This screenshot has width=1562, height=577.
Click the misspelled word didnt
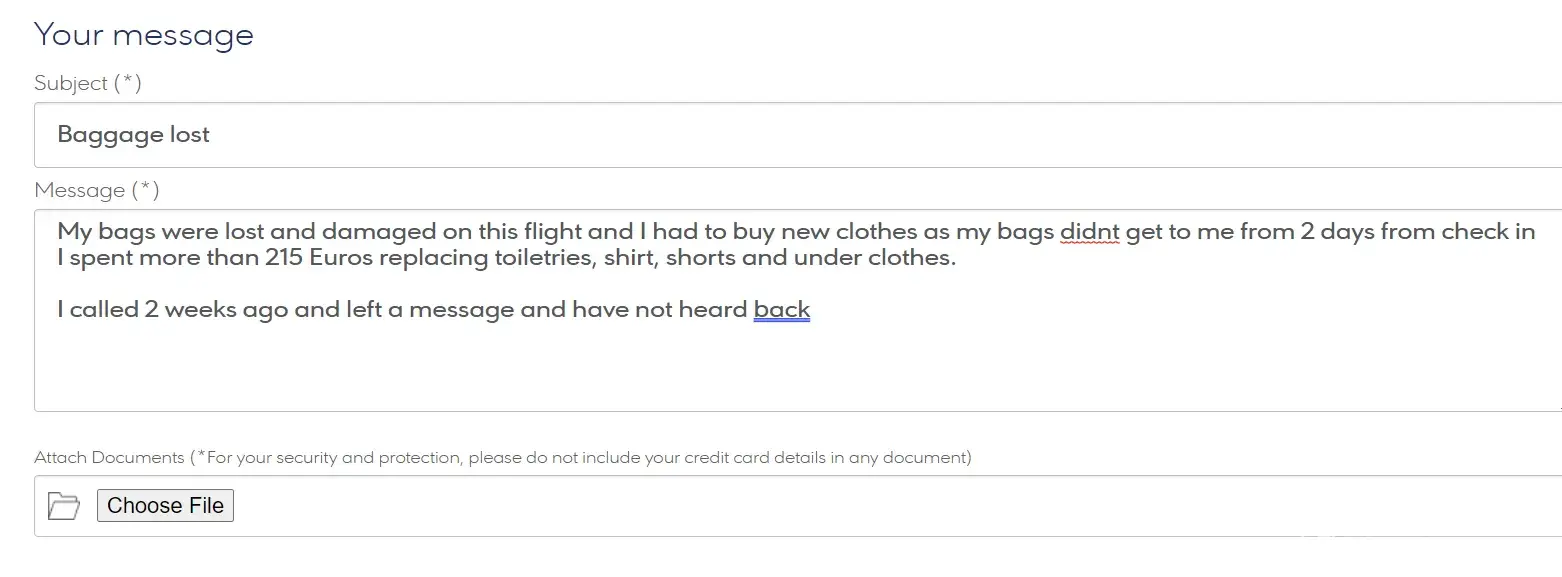coord(1089,231)
